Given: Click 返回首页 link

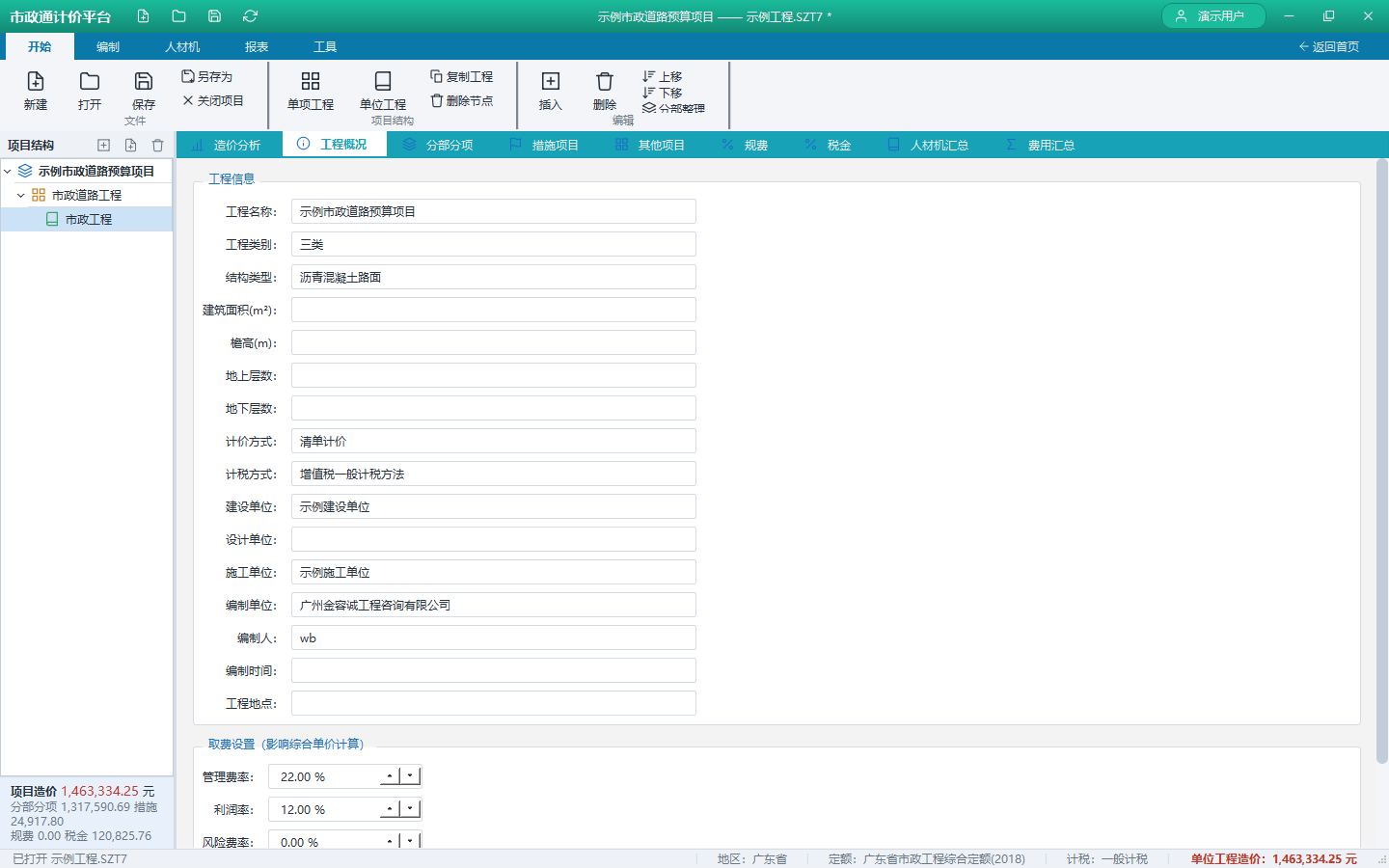Looking at the screenshot, I should (x=1328, y=46).
